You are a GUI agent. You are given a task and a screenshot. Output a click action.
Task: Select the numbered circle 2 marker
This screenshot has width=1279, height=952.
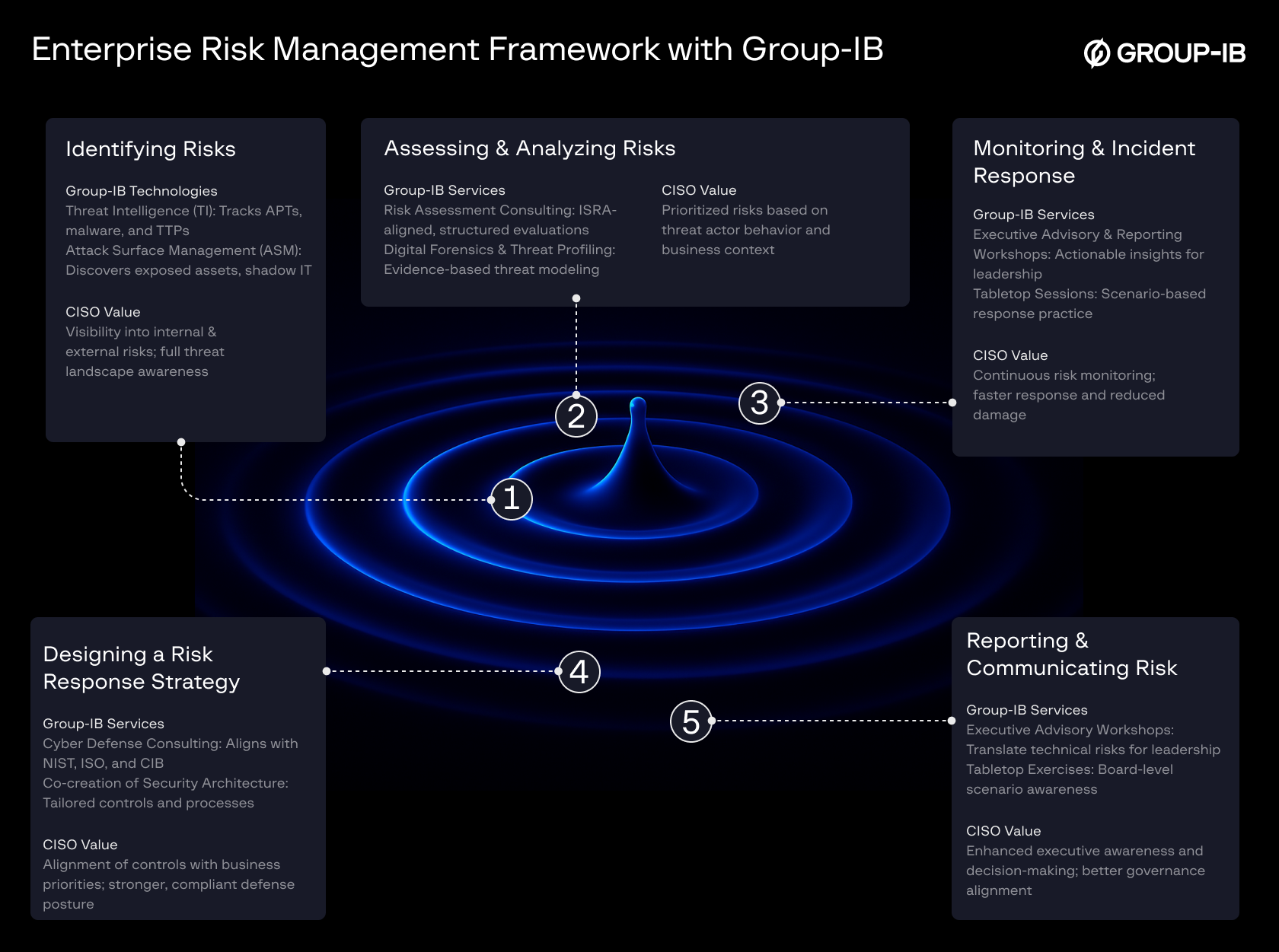pyautogui.click(x=576, y=416)
